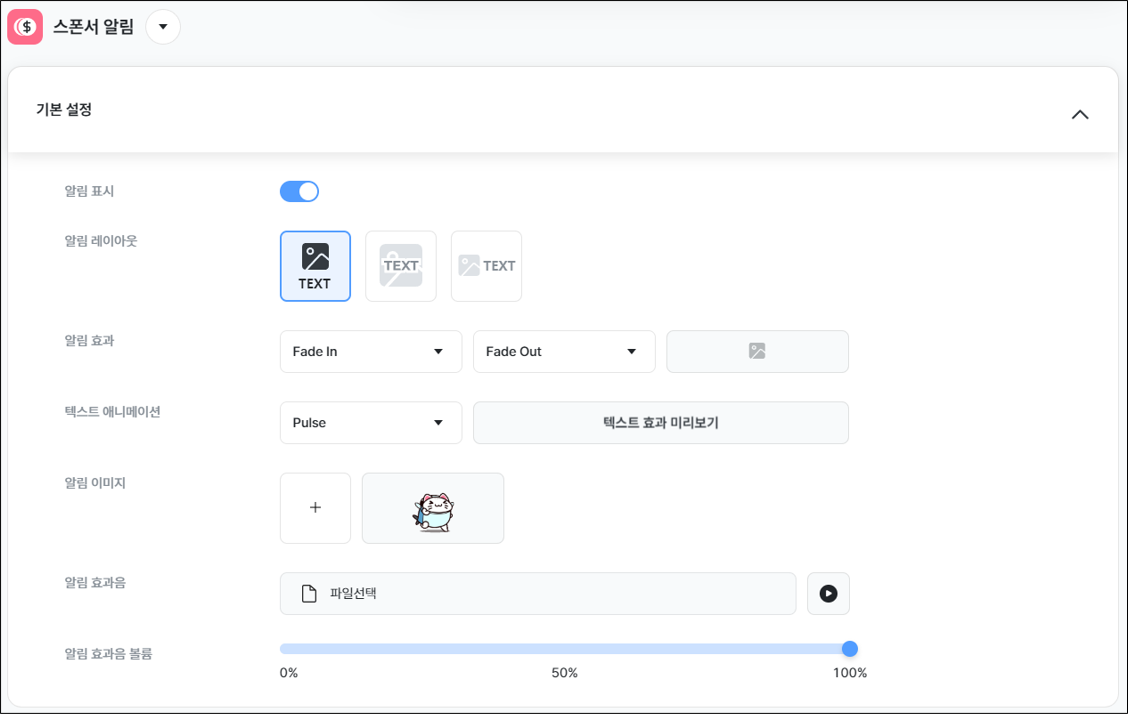Click the 텍스트 효과 미리보기 button

(x=661, y=423)
